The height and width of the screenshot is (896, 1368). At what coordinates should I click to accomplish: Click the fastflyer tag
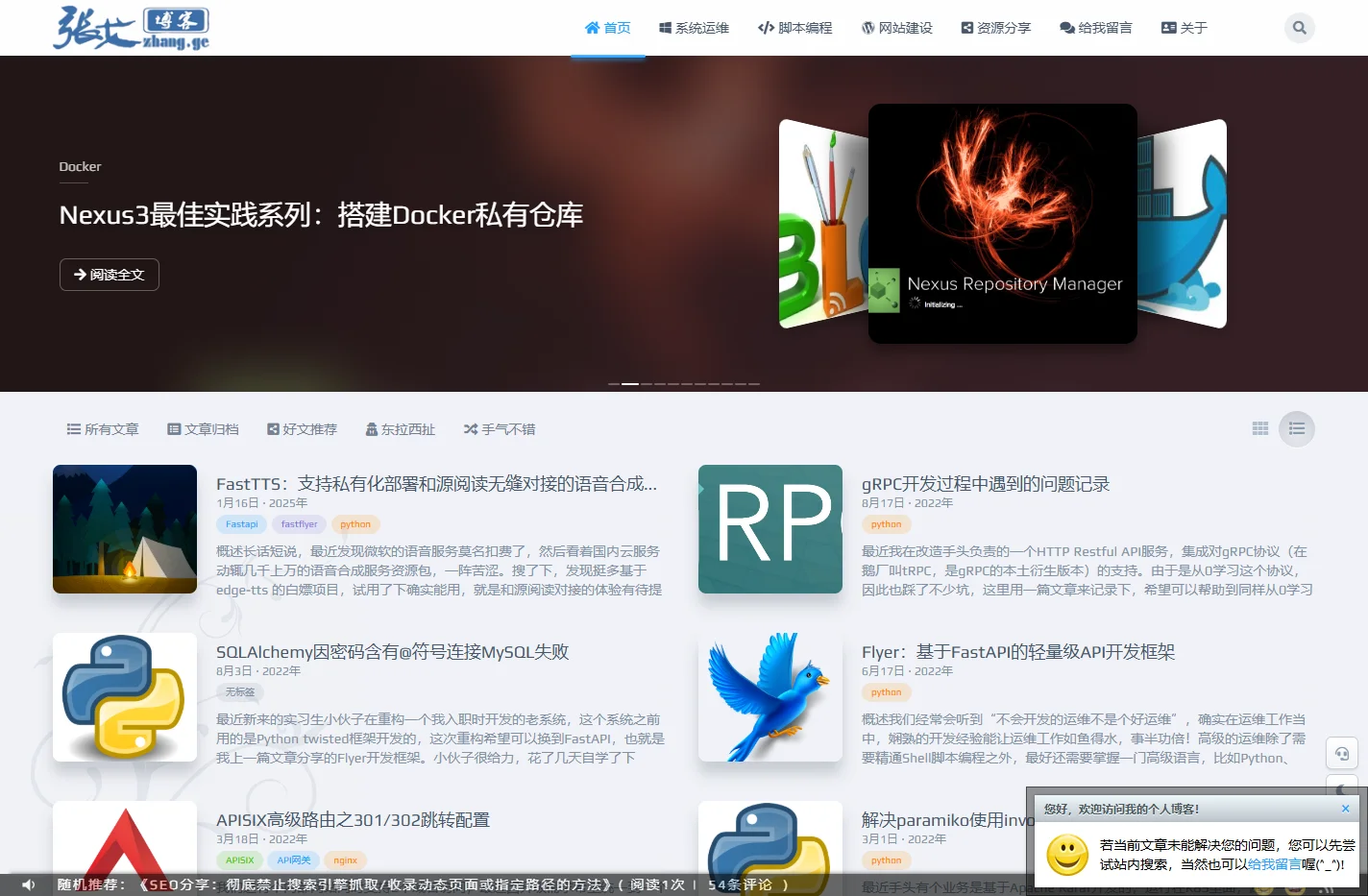[299, 524]
